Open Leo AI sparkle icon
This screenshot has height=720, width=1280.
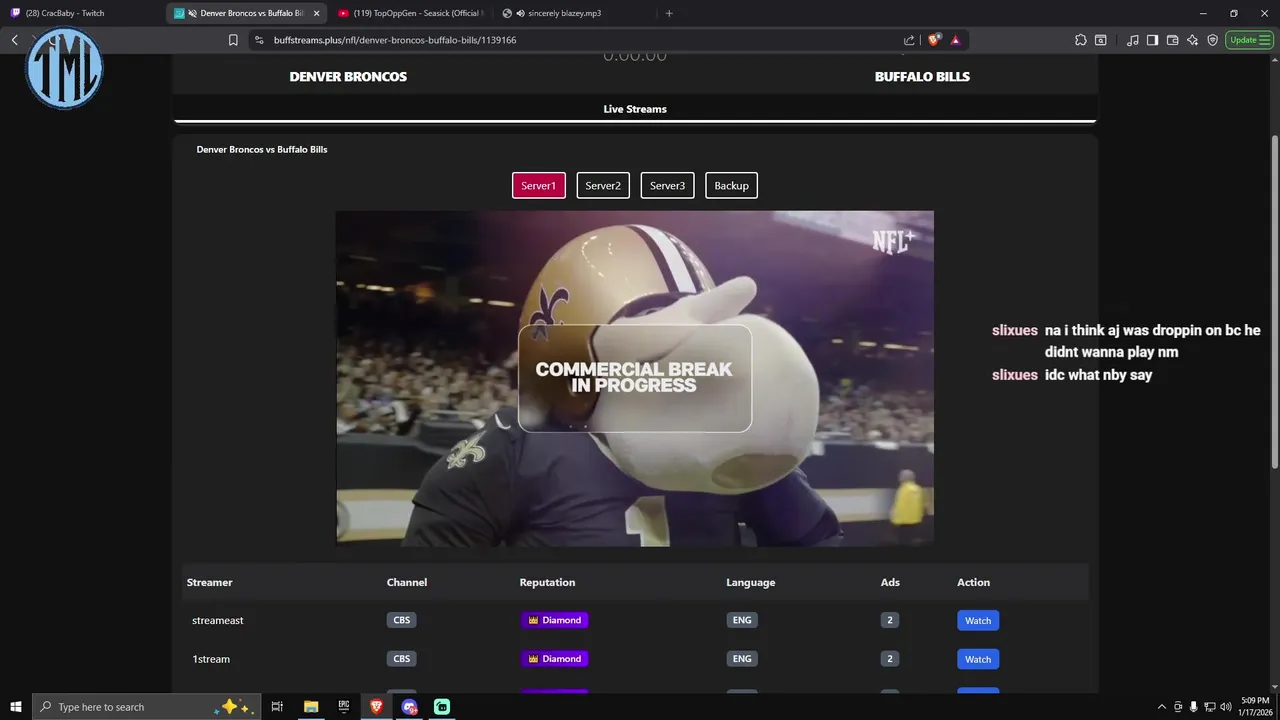pyautogui.click(x=1192, y=40)
